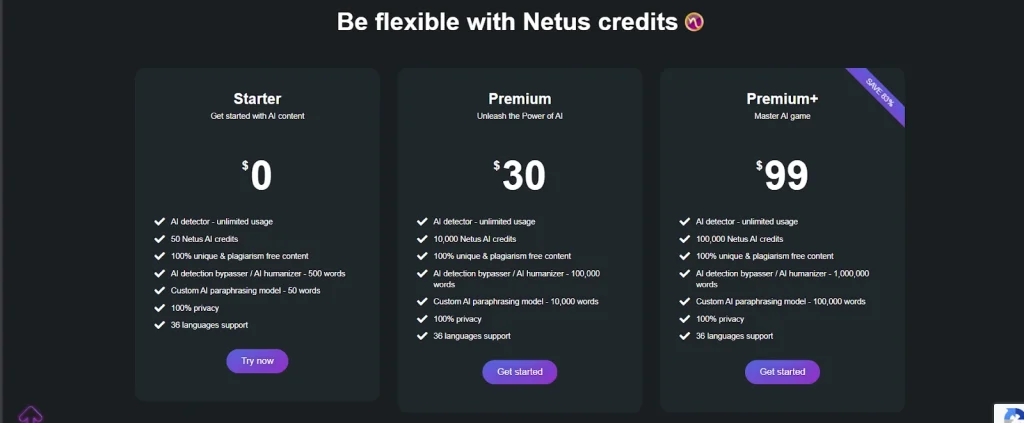This screenshot has width=1024, height=423.
Task: Select the Starter plan title
Action: 257,99
